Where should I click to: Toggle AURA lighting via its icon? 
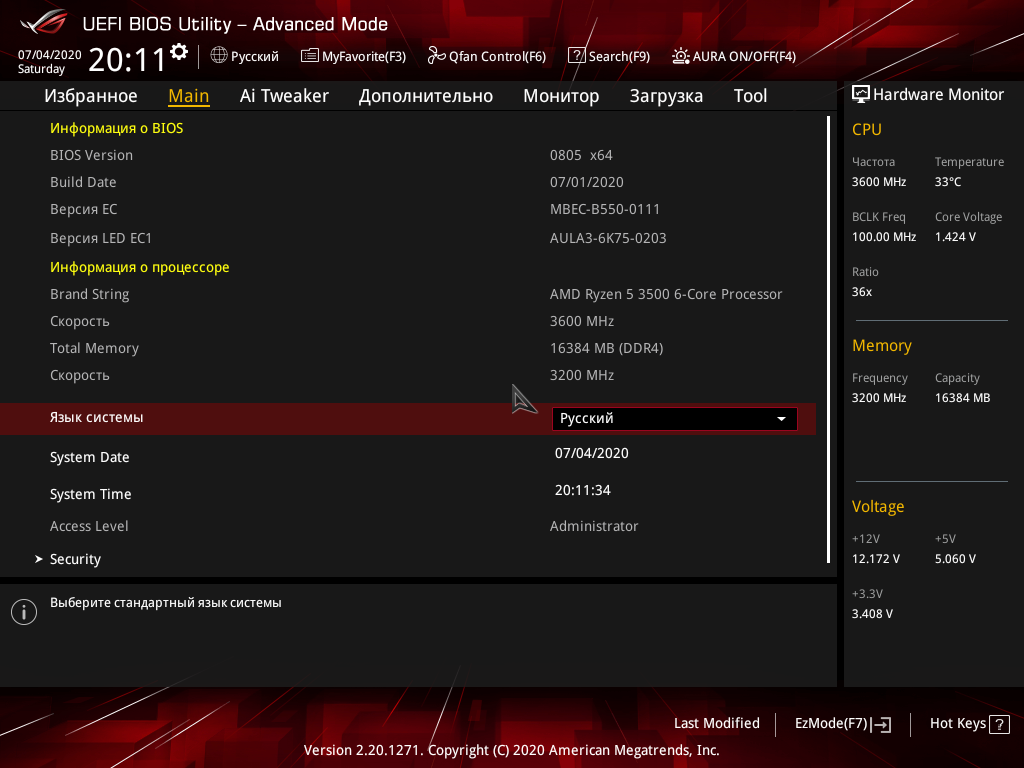680,56
